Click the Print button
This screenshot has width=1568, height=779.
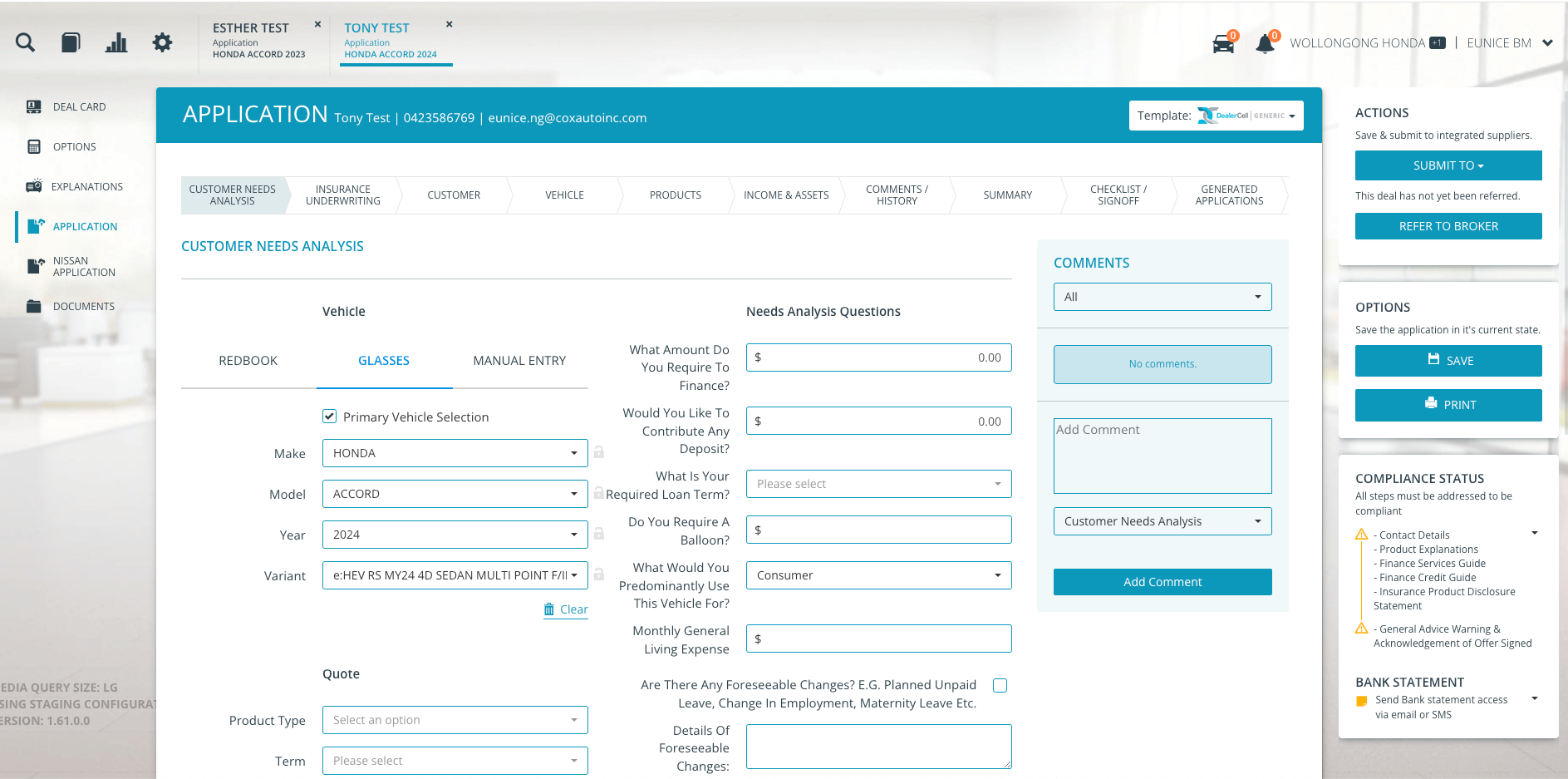[1448, 405]
